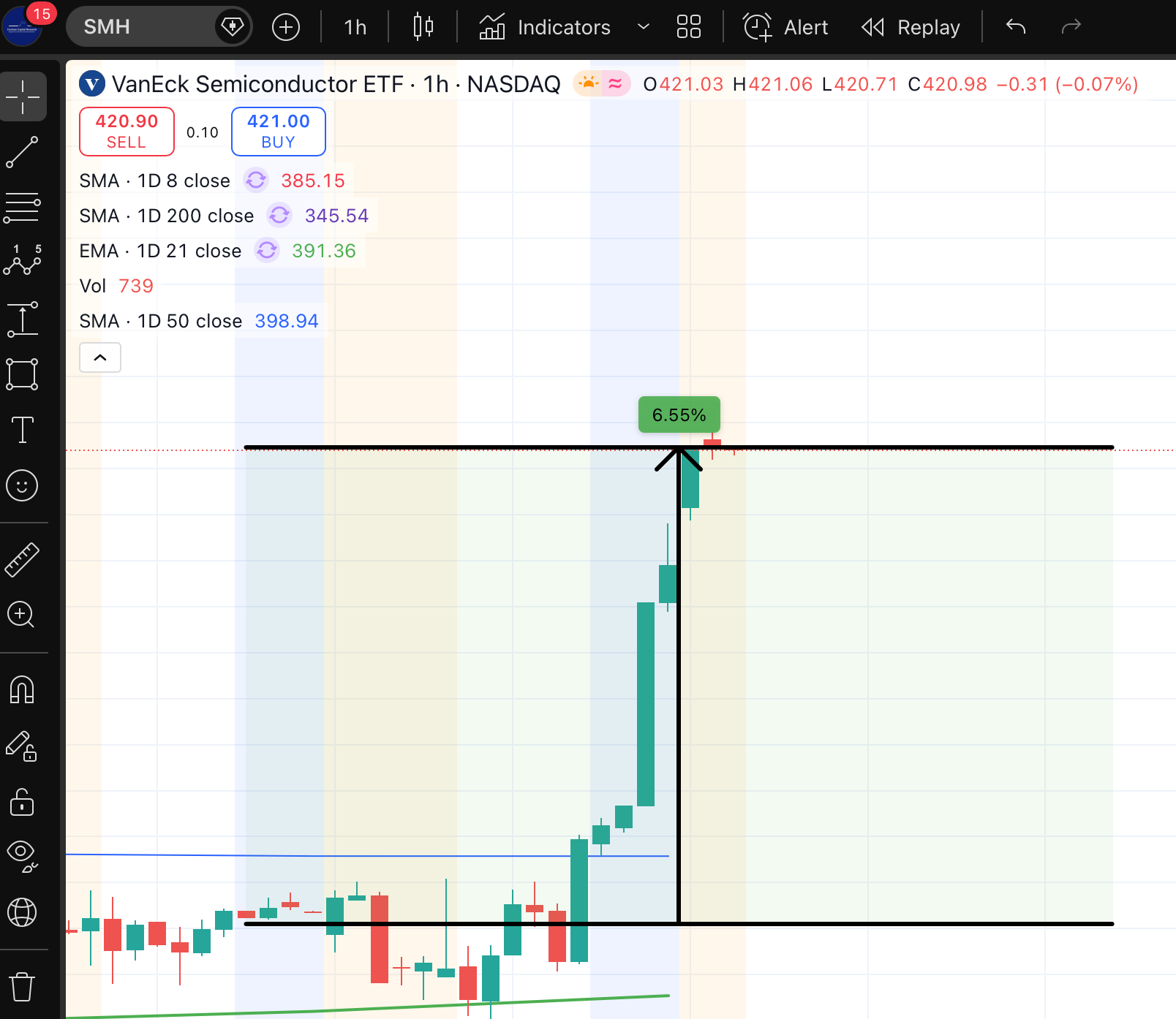The image size is (1176, 1019).
Task: Change the 1h time interval
Action: (x=355, y=27)
